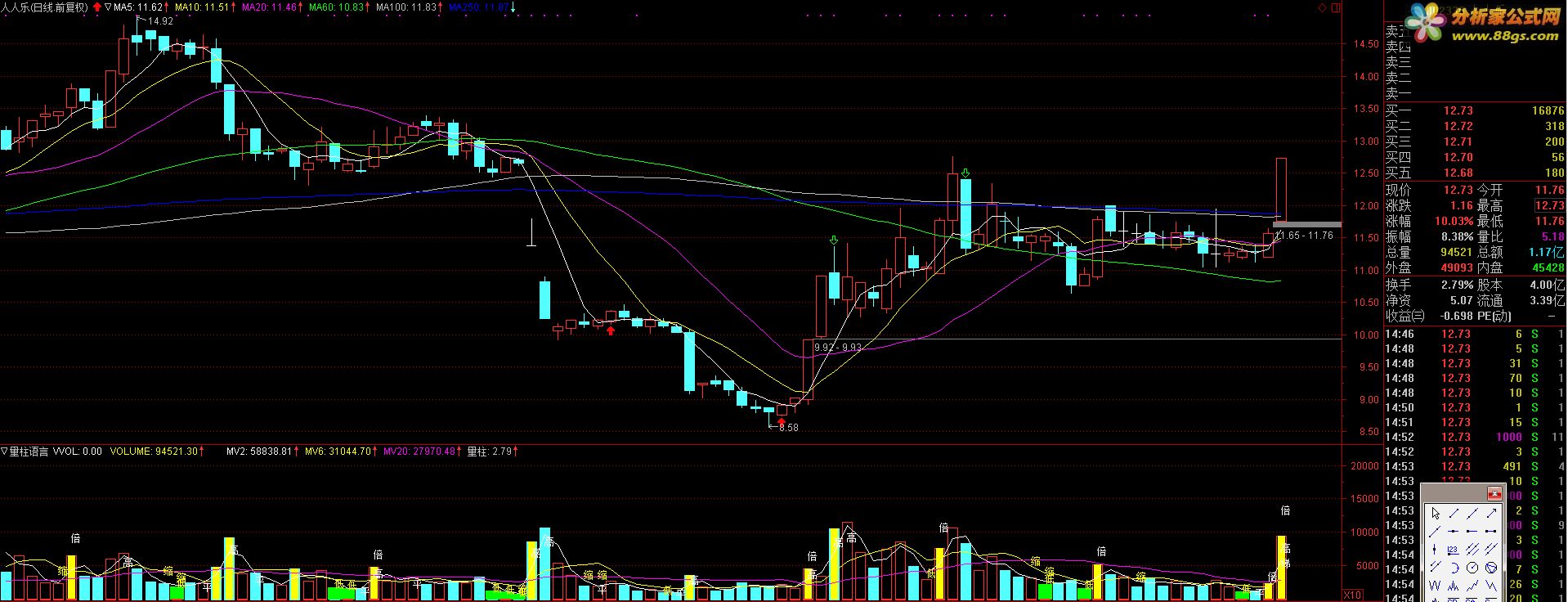The height and width of the screenshot is (602, 1568).
Task: Click the gray price level bar on chart
Action: (x=1307, y=224)
